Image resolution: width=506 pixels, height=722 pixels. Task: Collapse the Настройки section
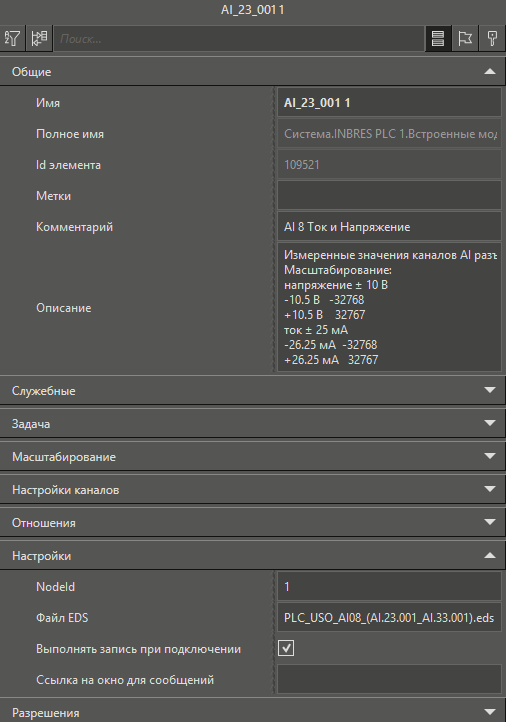pos(252,556)
